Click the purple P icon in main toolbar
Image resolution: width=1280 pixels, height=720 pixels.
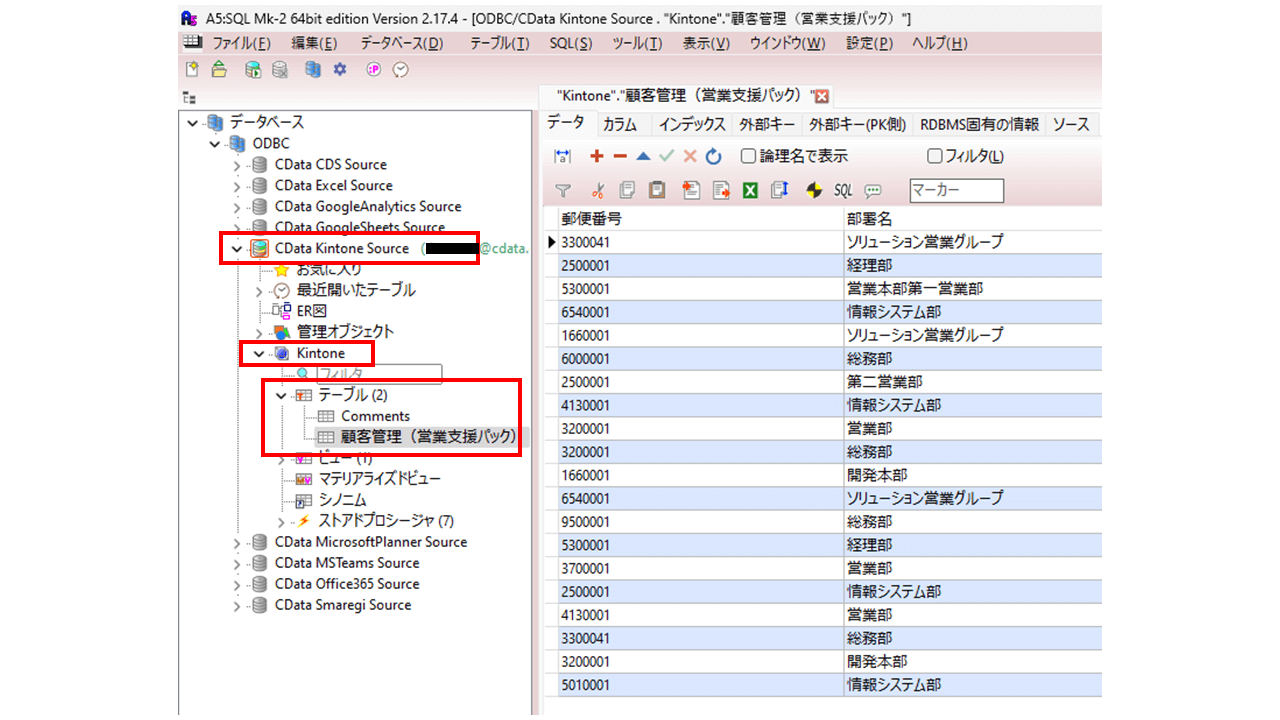coord(374,70)
